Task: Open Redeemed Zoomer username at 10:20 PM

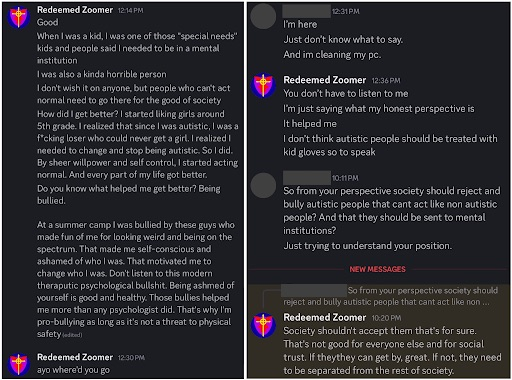Action: [325, 317]
